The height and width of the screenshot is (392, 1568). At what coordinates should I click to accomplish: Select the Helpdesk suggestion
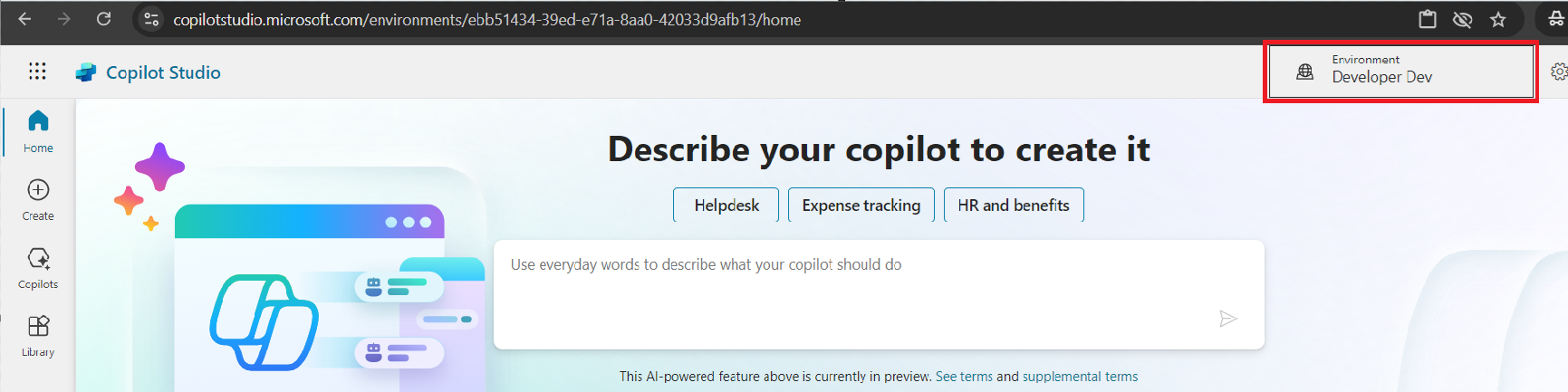pos(726,206)
